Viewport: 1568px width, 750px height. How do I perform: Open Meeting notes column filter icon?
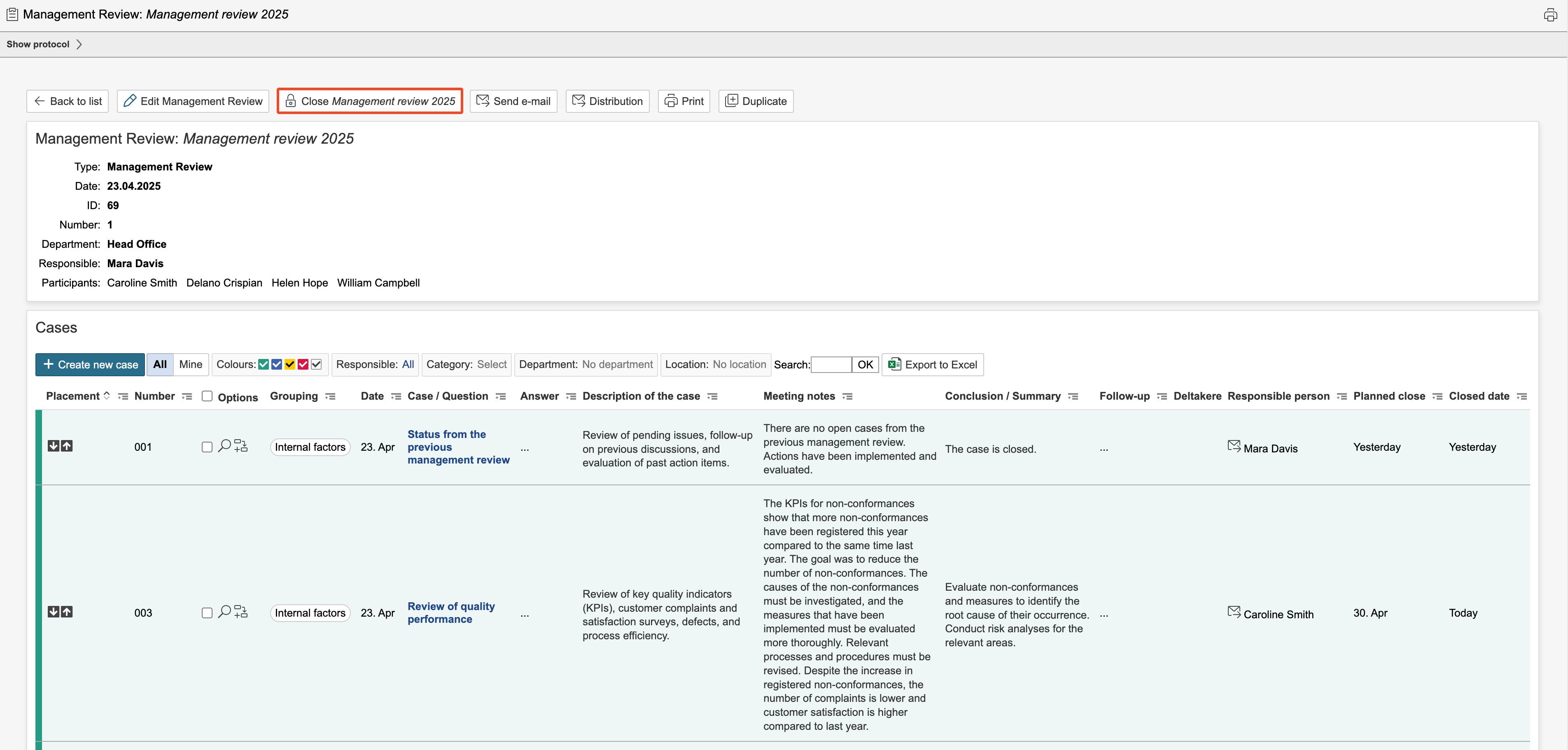(x=847, y=396)
